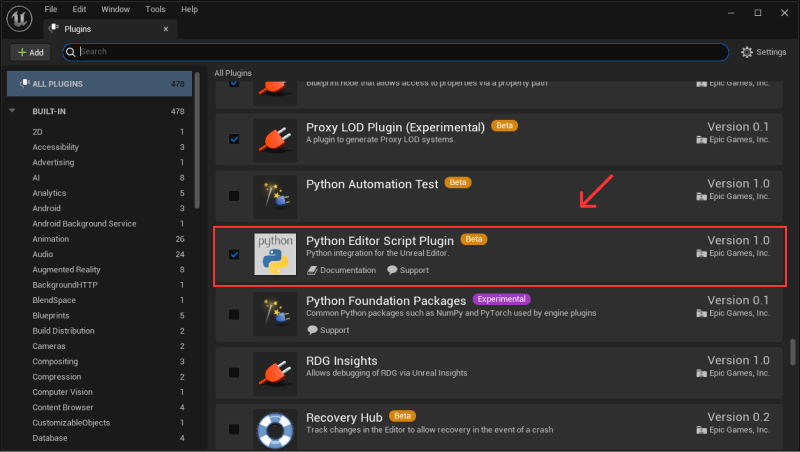
Task: Click the All Plugins category icon in sidebar
Action: pos(24,83)
